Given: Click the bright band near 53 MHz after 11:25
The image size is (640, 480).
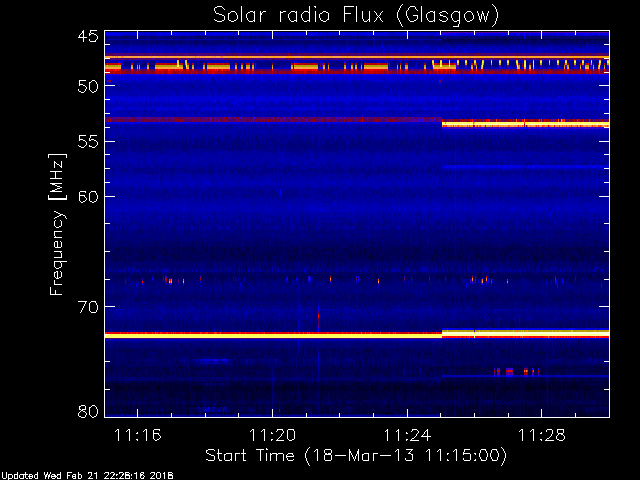Looking at the screenshot, I should (x=525, y=124).
